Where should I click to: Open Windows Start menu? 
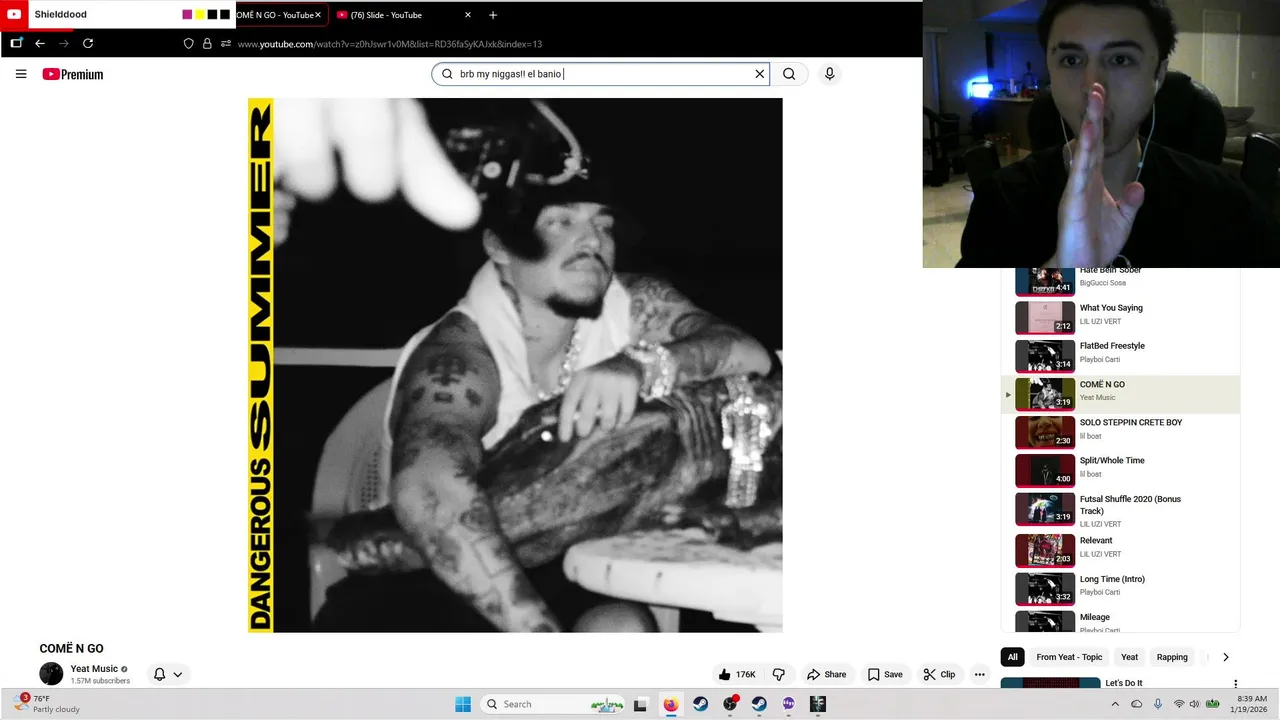point(463,704)
